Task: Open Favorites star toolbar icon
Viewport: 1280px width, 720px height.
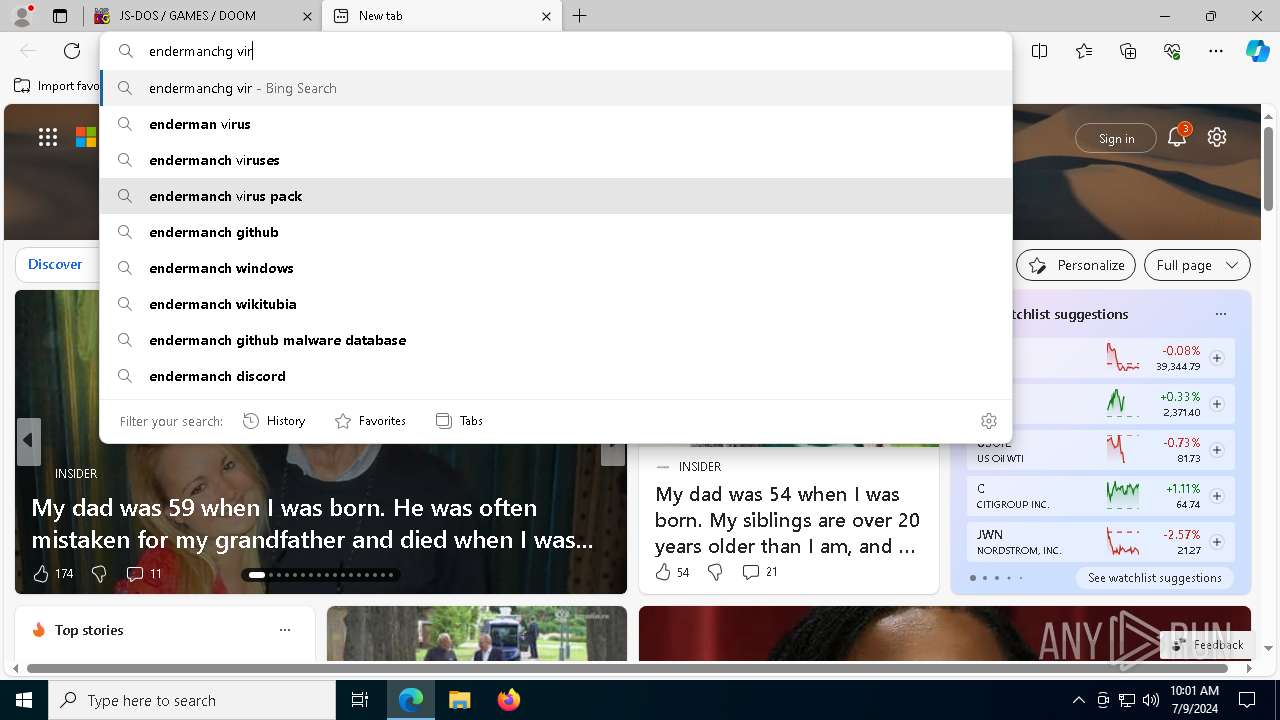Action: tap(1084, 51)
